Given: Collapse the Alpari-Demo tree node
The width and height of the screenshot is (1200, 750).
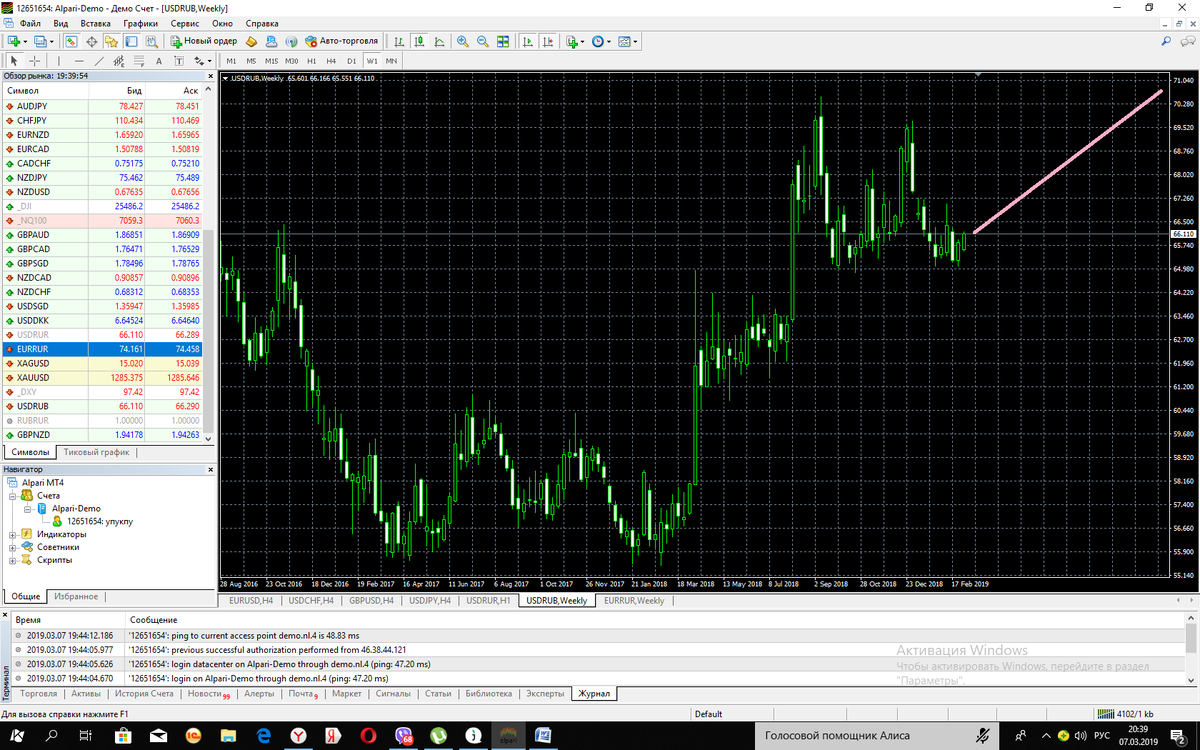Looking at the screenshot, I should [29, 508].
